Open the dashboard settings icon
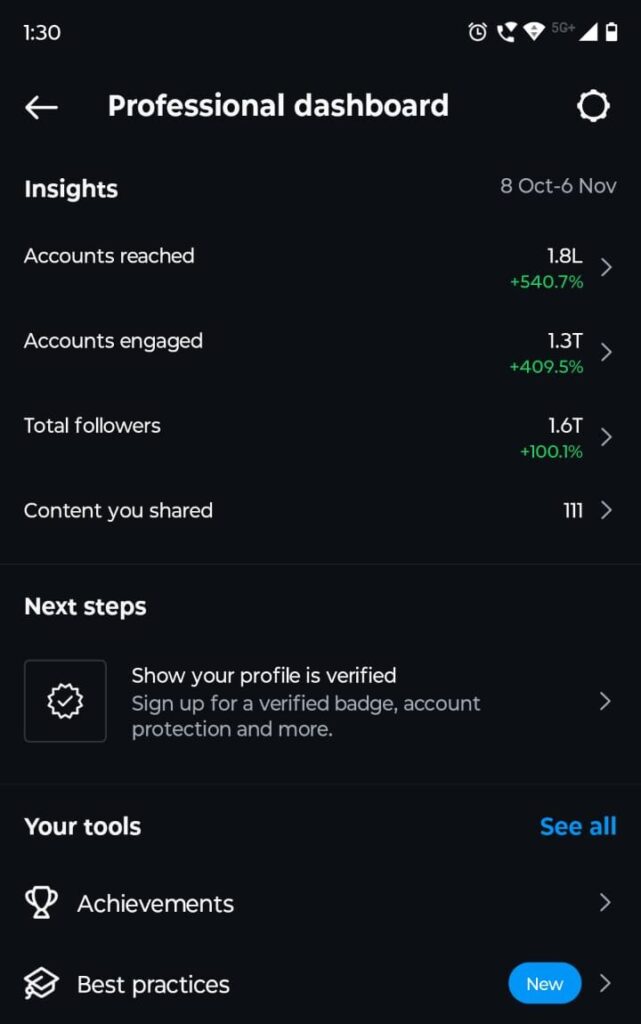 tap(593, 106)
